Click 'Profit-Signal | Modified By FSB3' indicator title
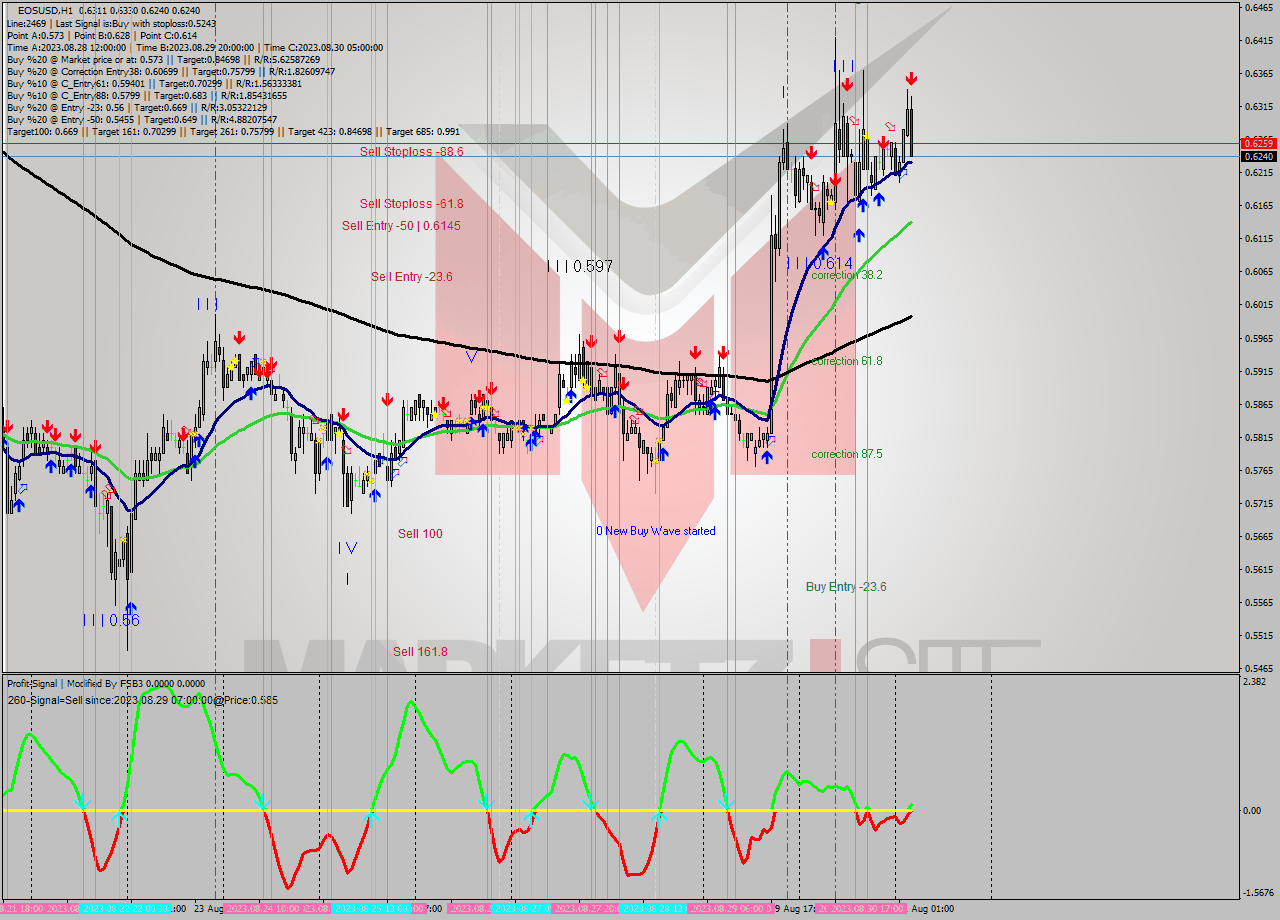The width and height of the screenshot is (1280, 920). click(106, 684)
